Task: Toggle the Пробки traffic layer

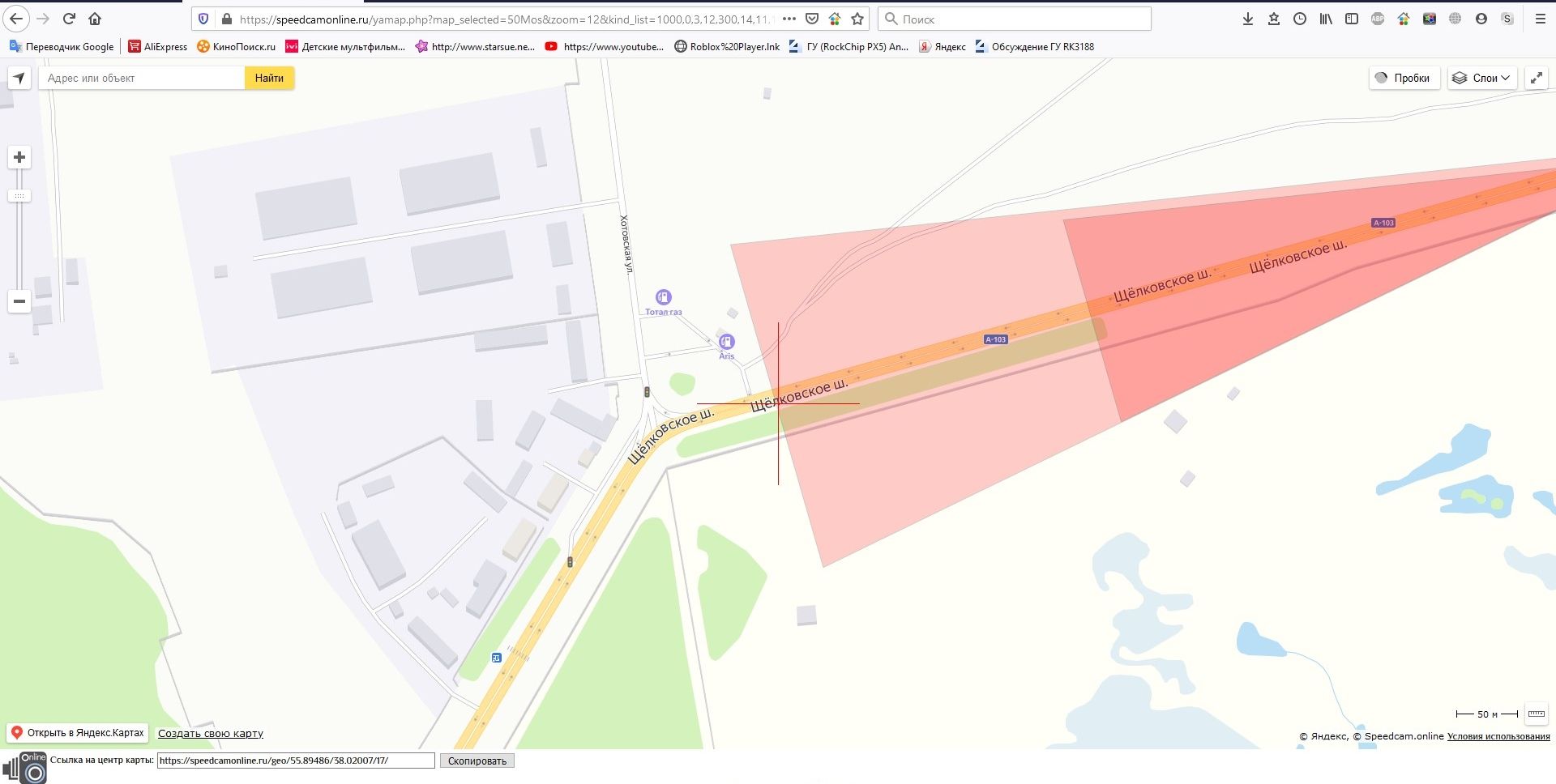Action: click(1404, 79)
